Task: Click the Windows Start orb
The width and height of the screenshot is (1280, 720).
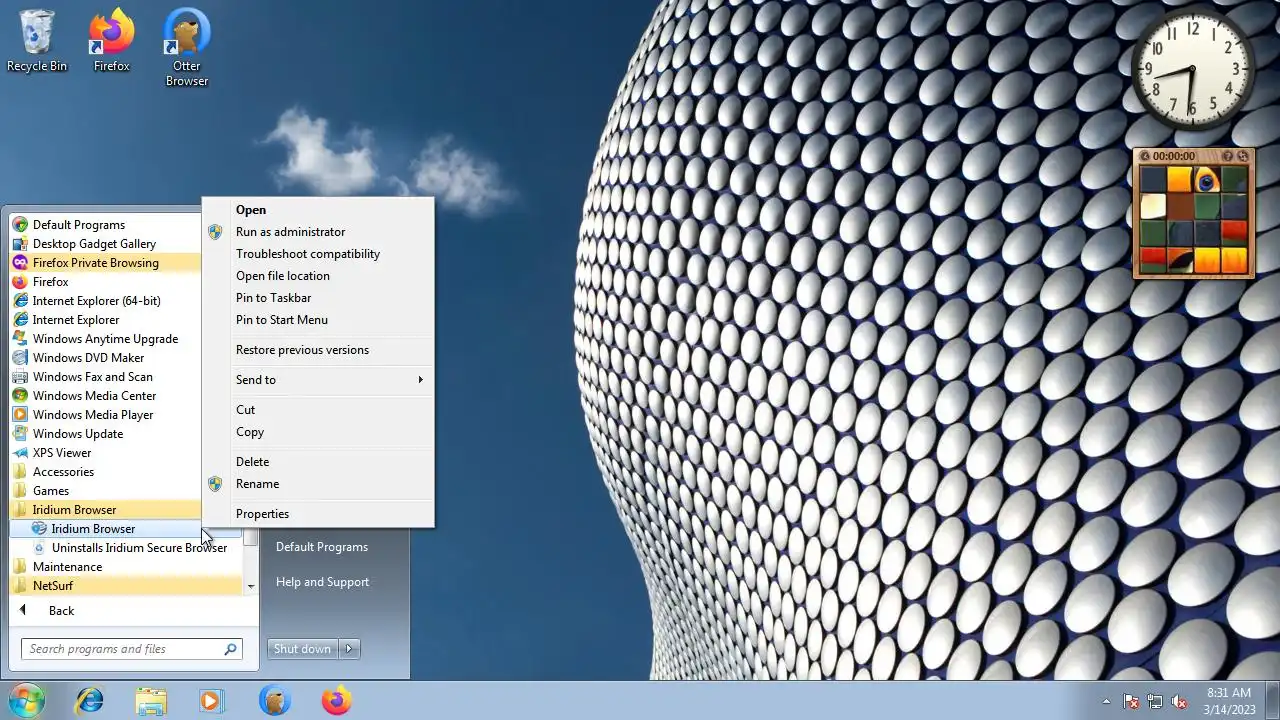Action: click(x=26, y=700)
